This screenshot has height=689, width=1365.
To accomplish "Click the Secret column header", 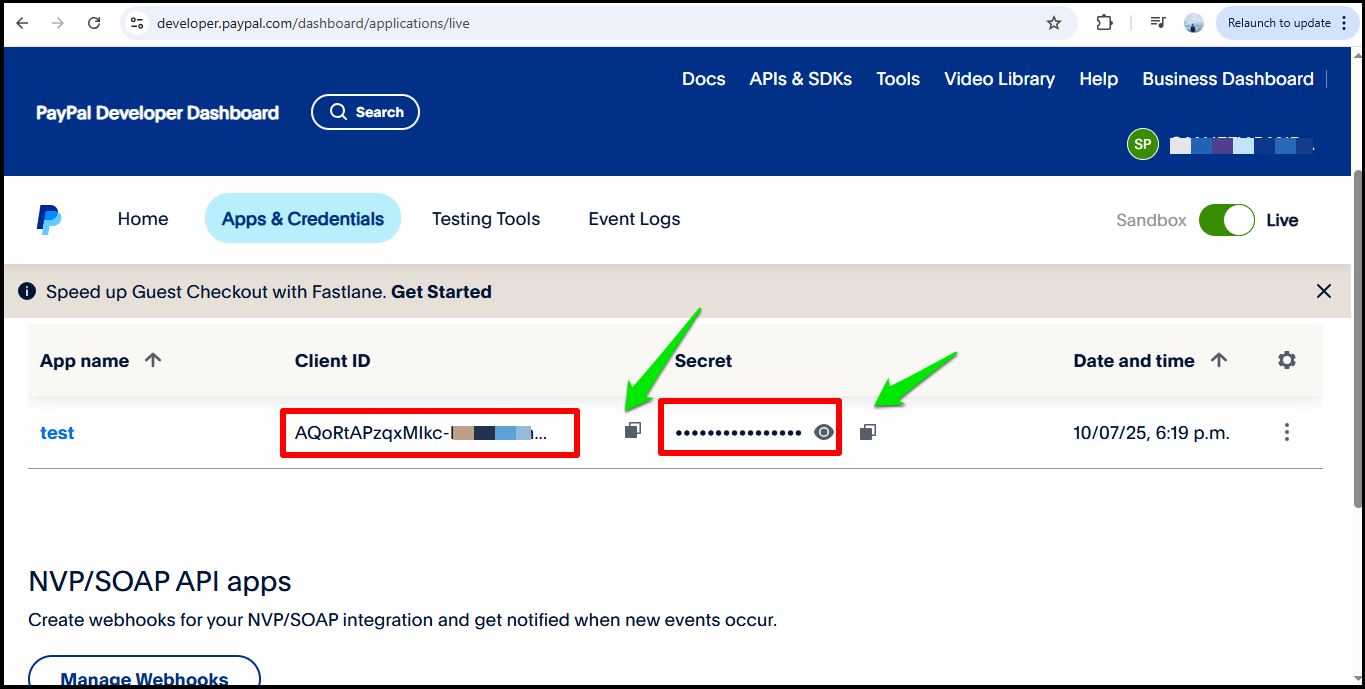I will pyautogui.click(x=704, y=361).
